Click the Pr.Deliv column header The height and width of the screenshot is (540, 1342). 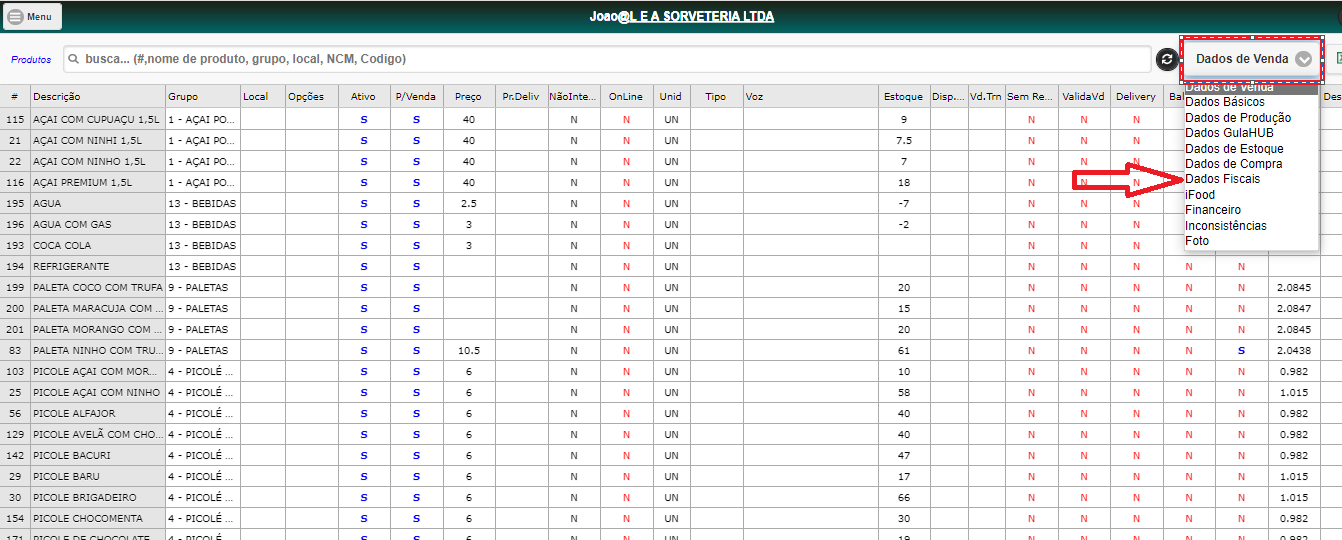pyautogui.click(x=521, y=97)
